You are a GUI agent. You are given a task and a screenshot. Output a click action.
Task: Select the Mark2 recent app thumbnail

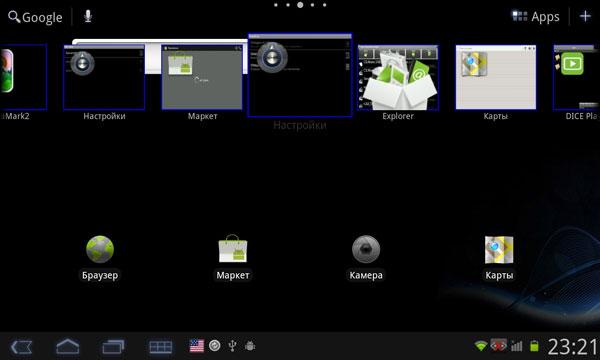pos(23,77)
